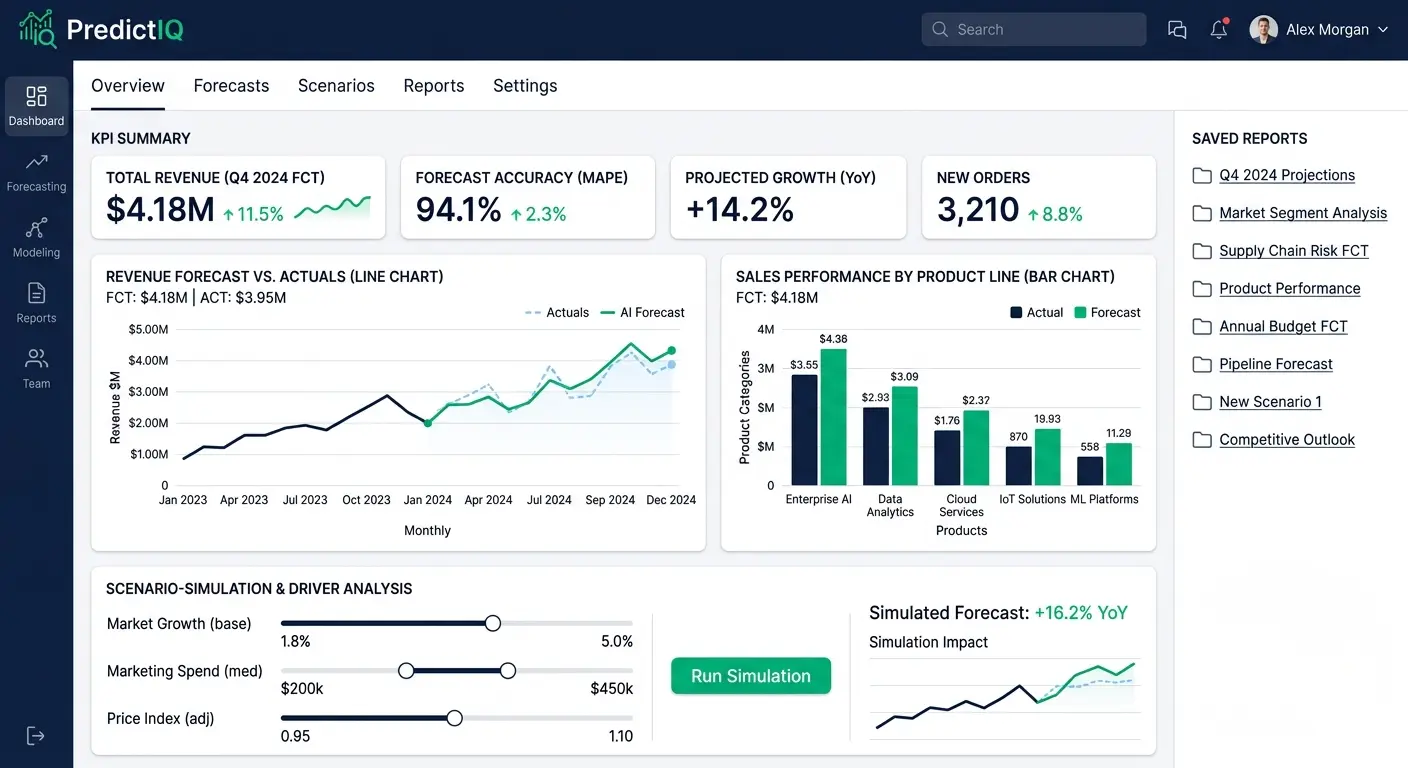Click the AI Forecast legend entry

coord(642,313)
